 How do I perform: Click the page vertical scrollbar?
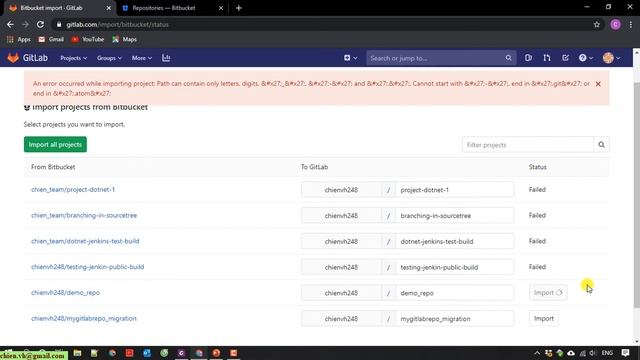[x=636, y=196]
